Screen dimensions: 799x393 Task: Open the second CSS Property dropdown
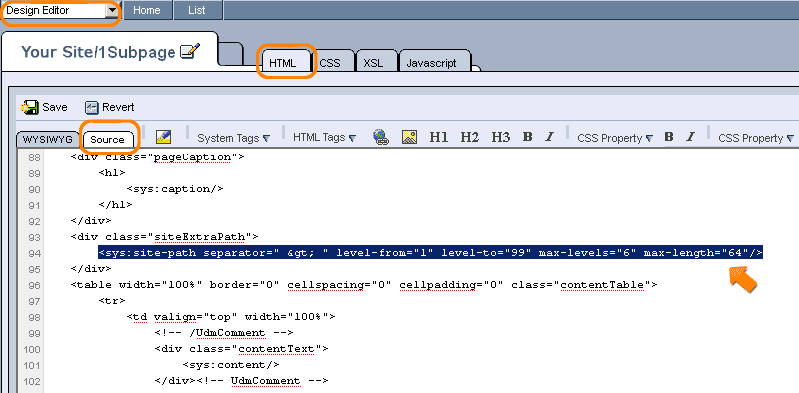click(x=756, y=138)
